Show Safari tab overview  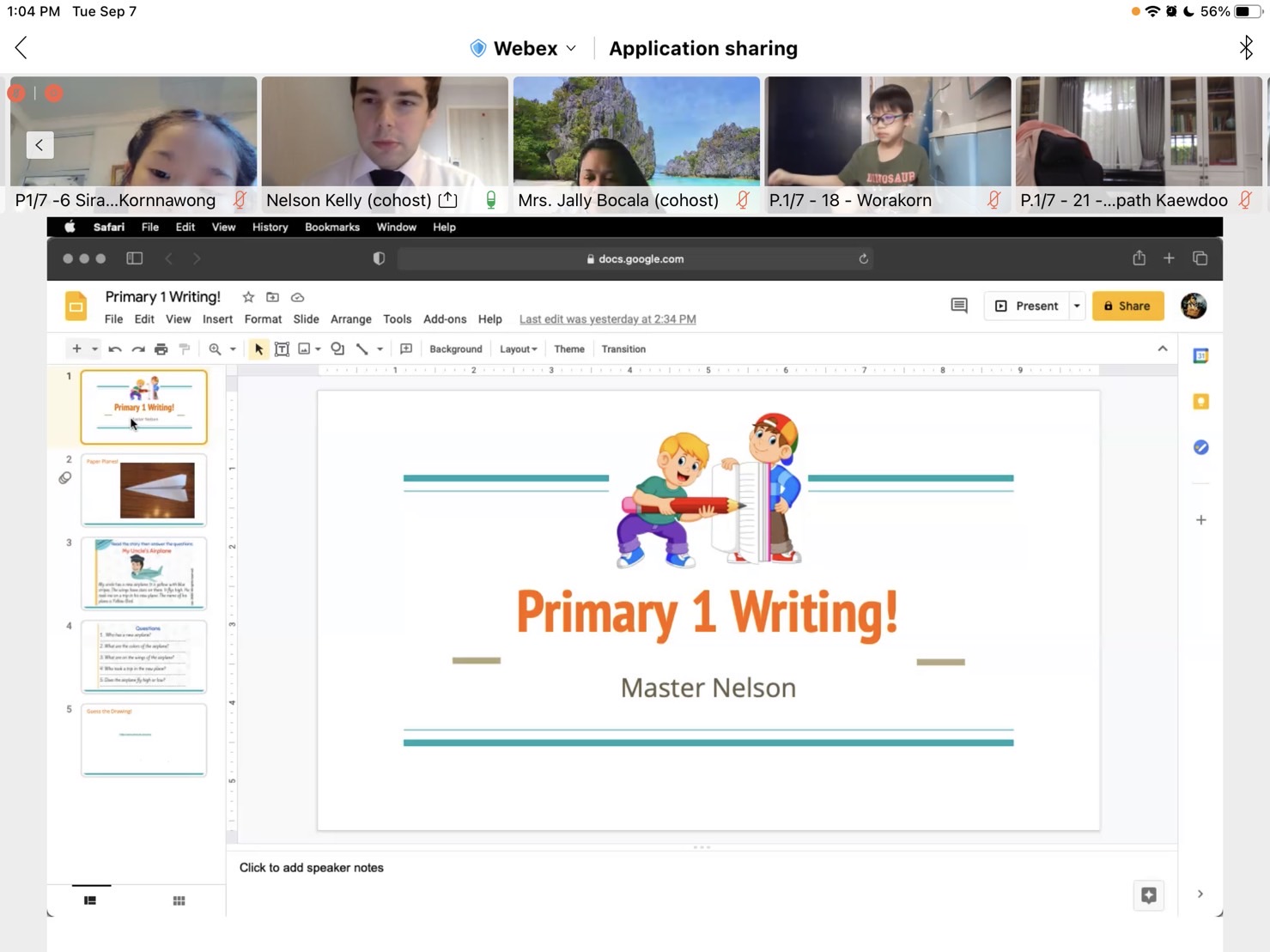click(1200, 258)
